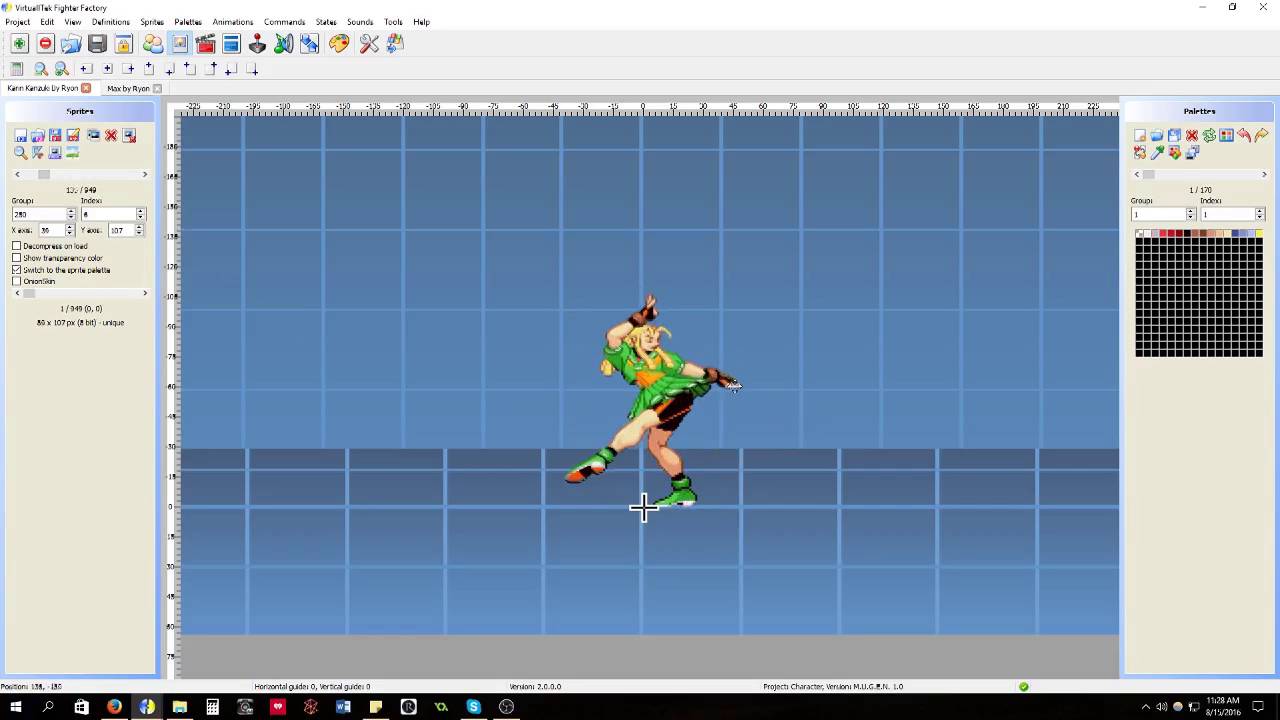Click the magnifier find sprite icon in Sprites panel
The width and height of the screenshot is (1280, 720).
[20, 152]
